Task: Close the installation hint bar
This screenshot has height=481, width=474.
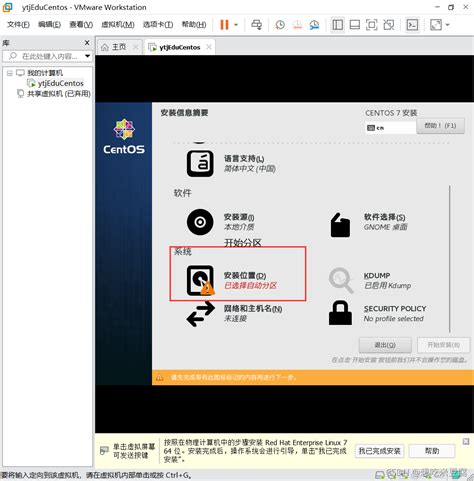Action: [x=466, y=441]
